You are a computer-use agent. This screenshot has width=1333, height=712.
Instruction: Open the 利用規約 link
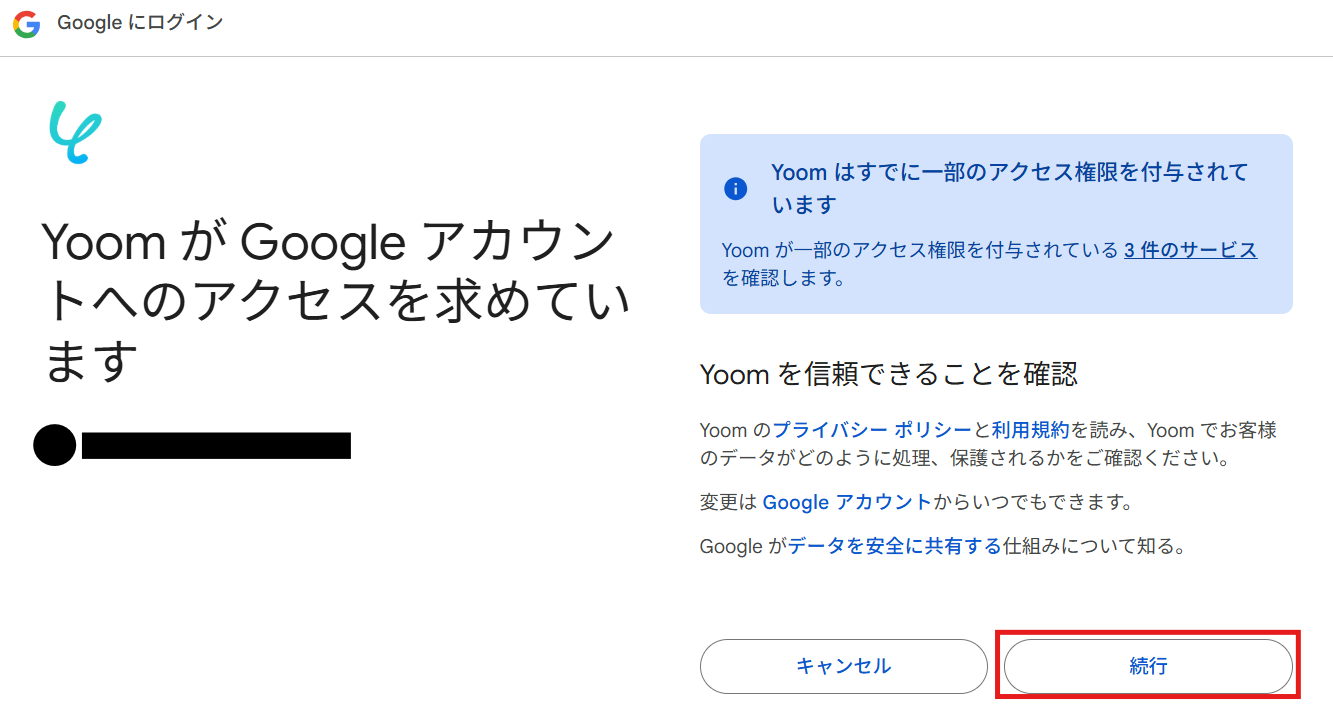[1030, 431]
